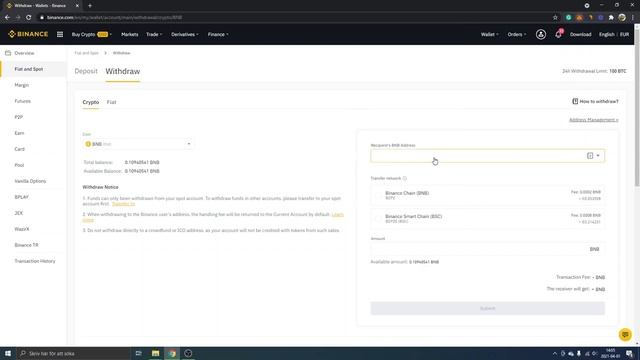The image size is (640, 360).
Task: Click the Amount input field
Action: point(487,249)
